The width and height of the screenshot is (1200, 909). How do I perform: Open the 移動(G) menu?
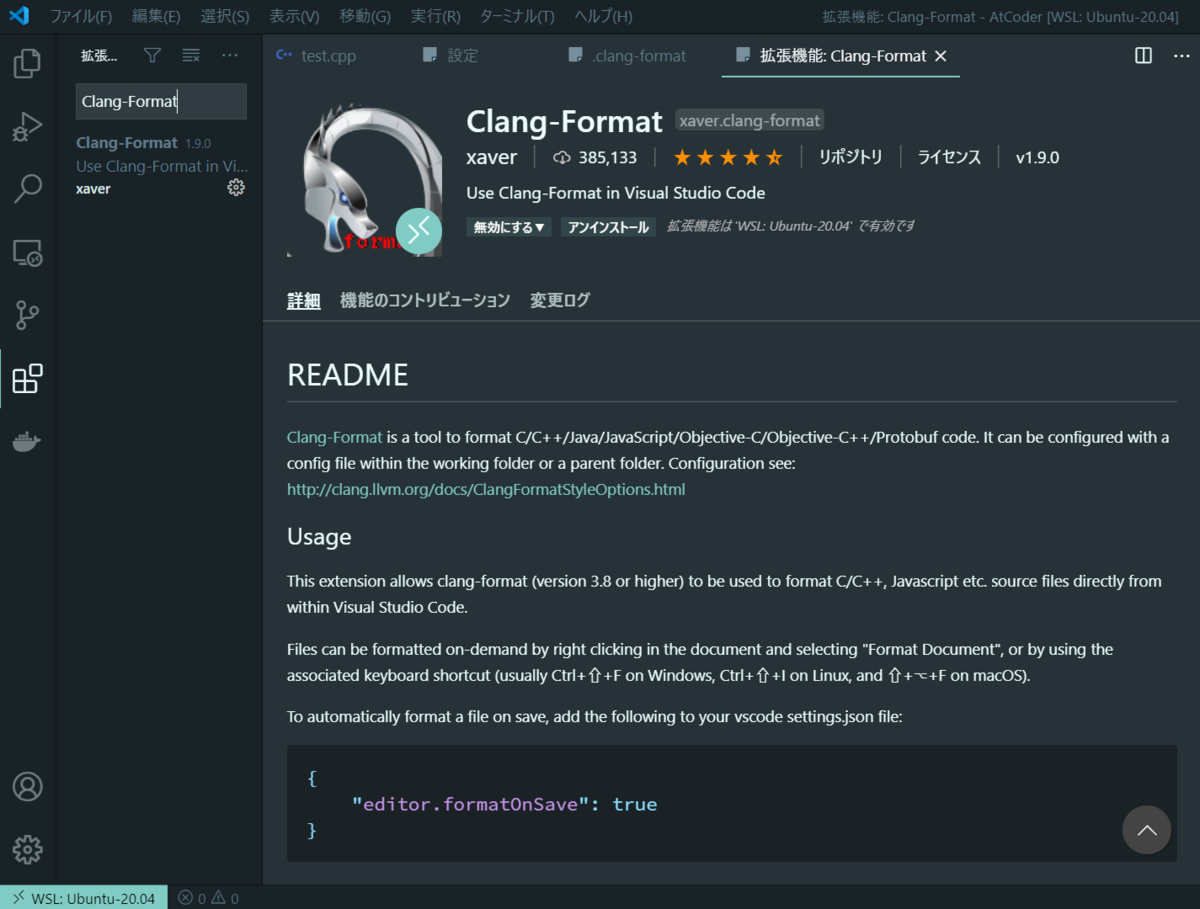click(x=365, y=16)
